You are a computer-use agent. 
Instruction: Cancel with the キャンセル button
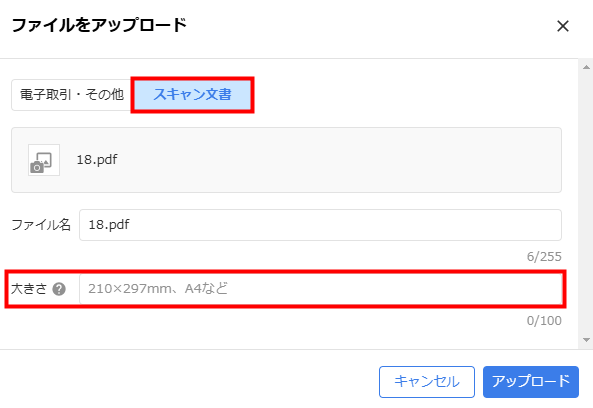click(x=427, y=382)
